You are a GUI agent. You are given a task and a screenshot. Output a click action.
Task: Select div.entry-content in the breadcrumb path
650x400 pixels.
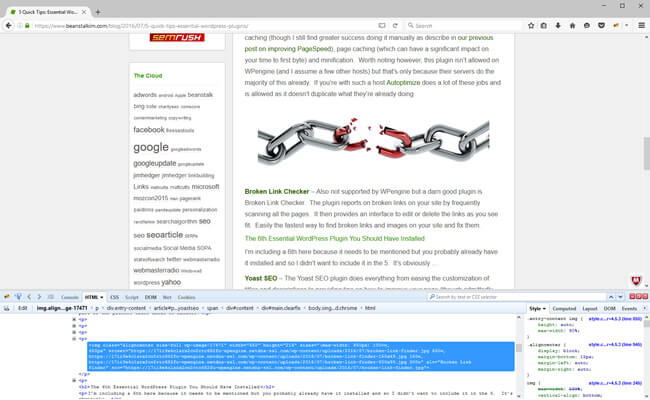[126, 308]
